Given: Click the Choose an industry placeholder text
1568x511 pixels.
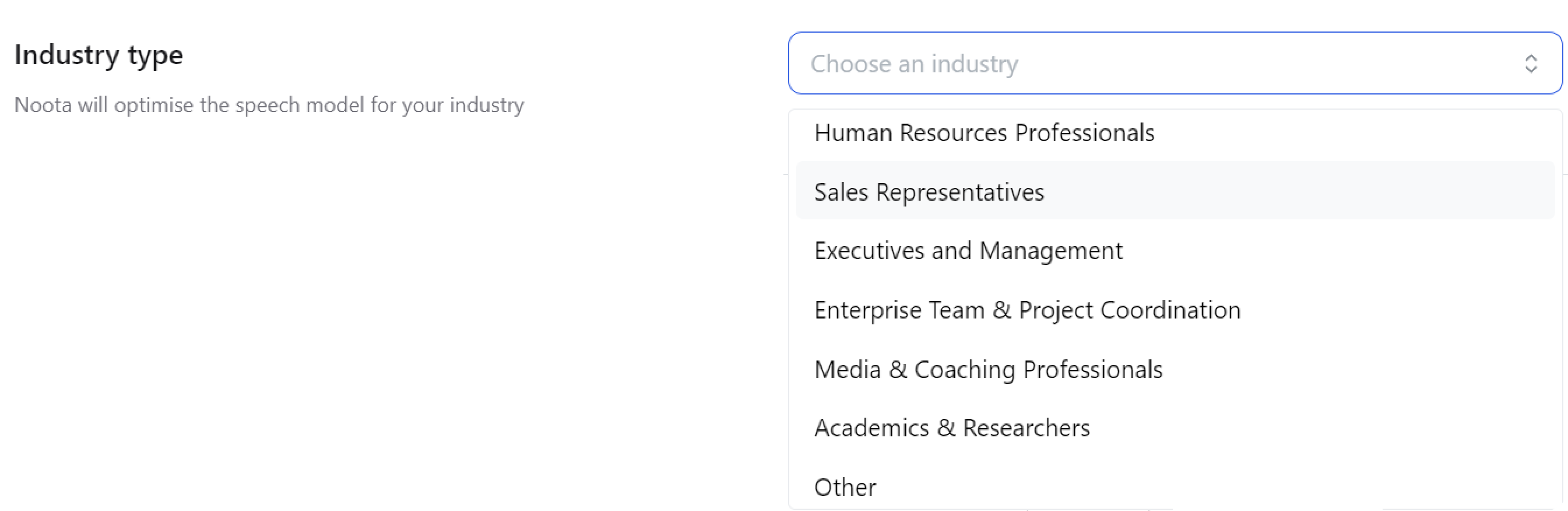Looking at the screenshot, I should pyautogui.click(x=913, y=64).
